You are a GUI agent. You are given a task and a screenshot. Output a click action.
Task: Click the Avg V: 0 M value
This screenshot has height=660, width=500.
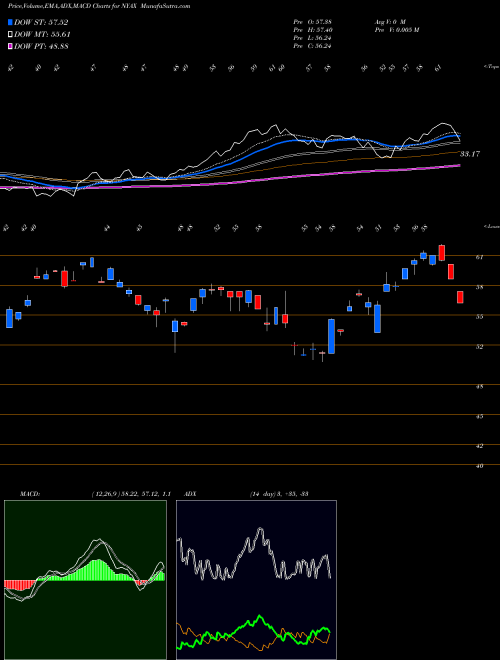[x=389, y=22]
